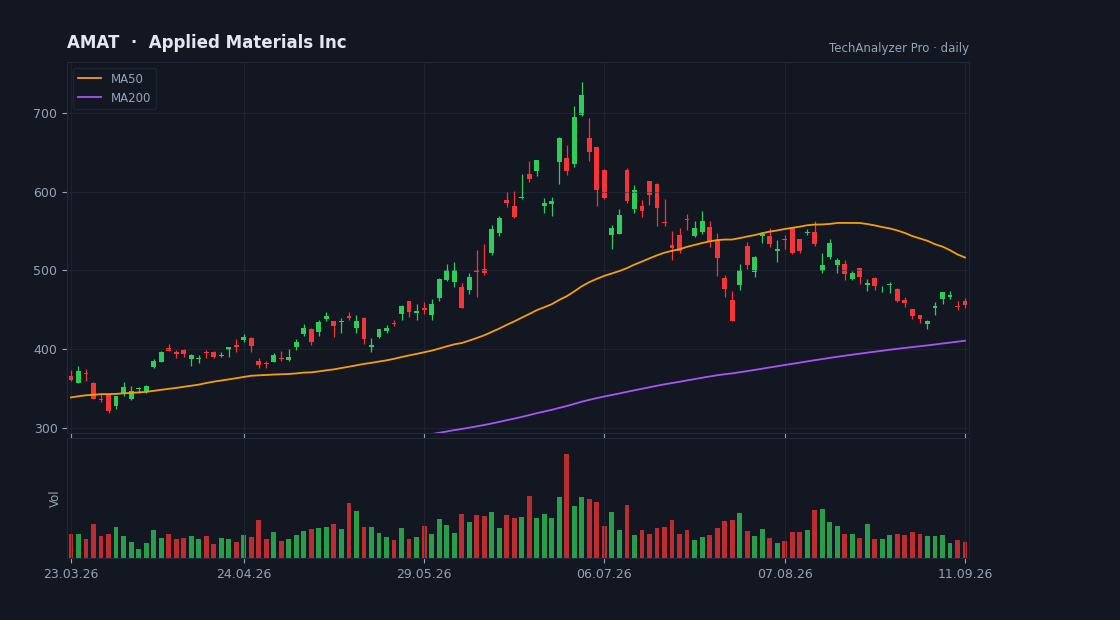Click the purple MA200 legend line swatch
This screenshot has height=620, width=1120.
[89, 98]
